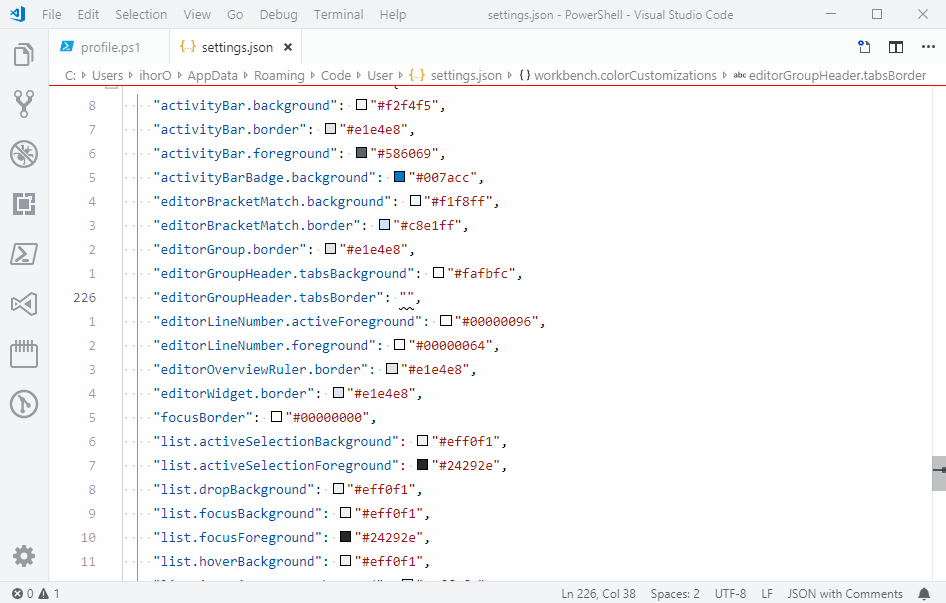Open the Debug view (crossed bug icon)
The height and width of the screenshot is (603, 946).
click(x=24, y=154)
